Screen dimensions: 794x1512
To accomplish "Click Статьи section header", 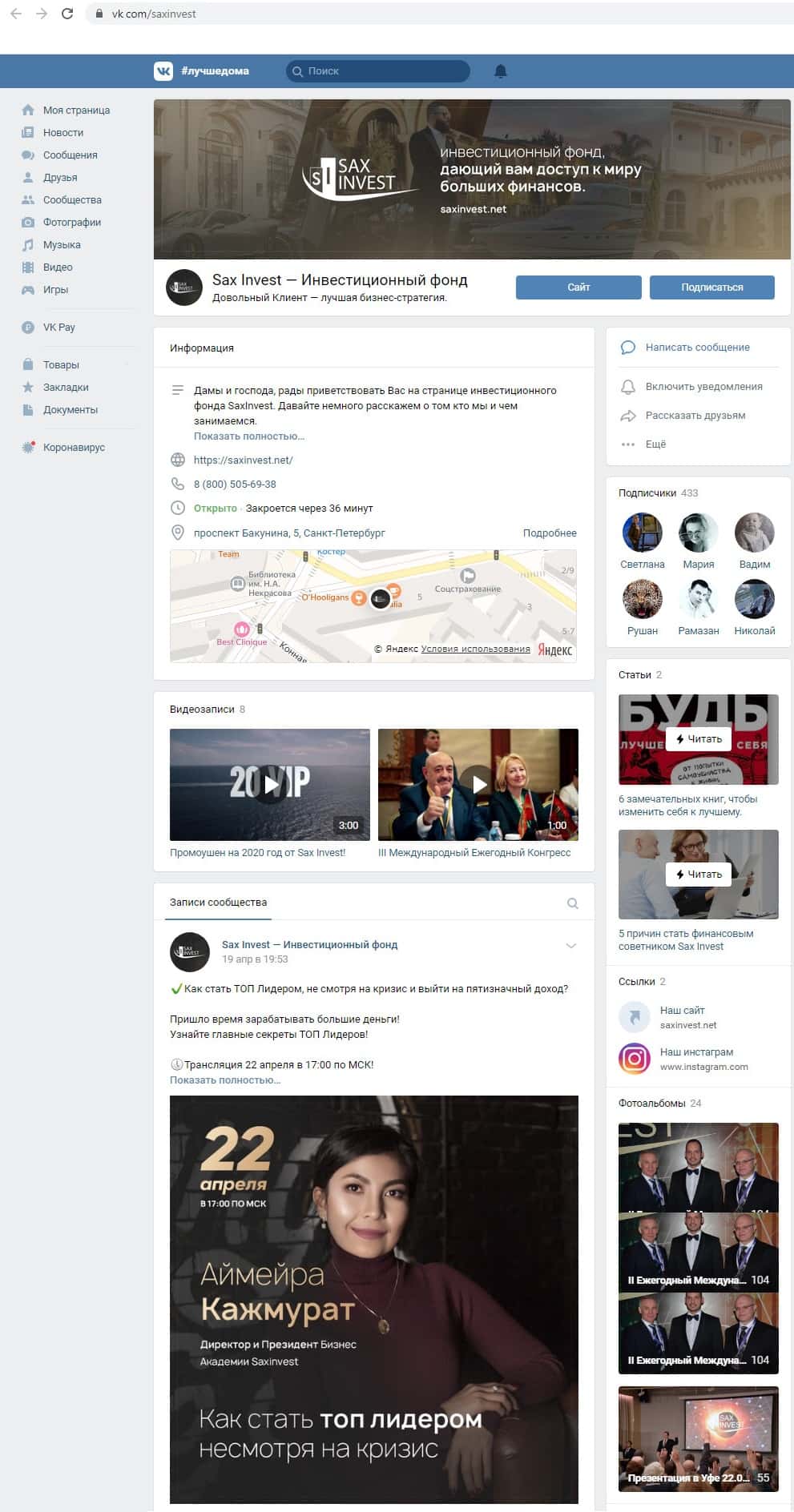I will 640,675.
